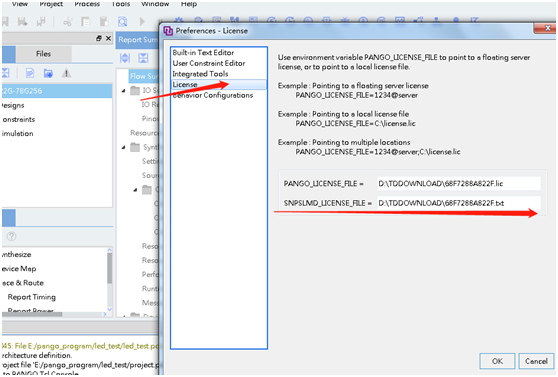Image resolution: width=558 pixels, height=377 pixels.
Task: Click the Save As toolbar icon
Action: [22, 22]
